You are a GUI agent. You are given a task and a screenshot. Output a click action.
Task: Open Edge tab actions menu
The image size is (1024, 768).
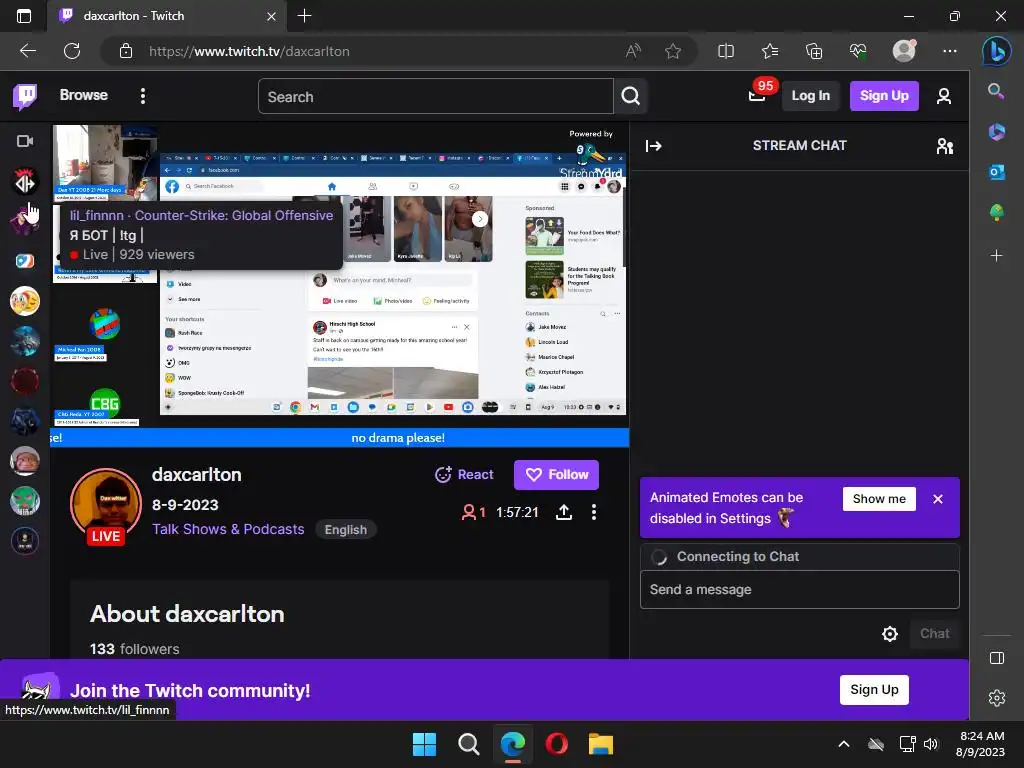click(x=24, y=16)
